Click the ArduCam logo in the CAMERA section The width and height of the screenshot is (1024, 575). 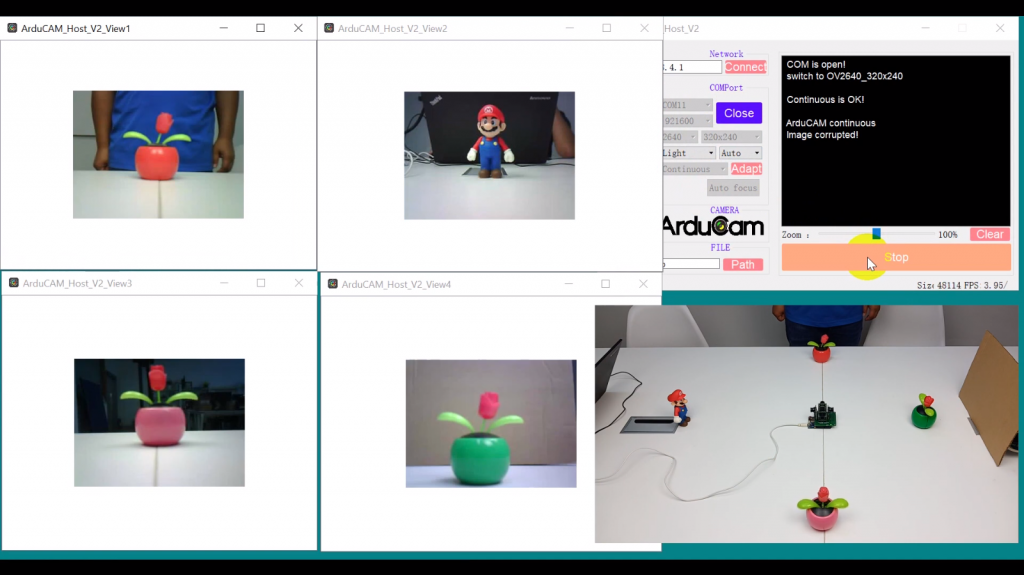tap(713, 226)
